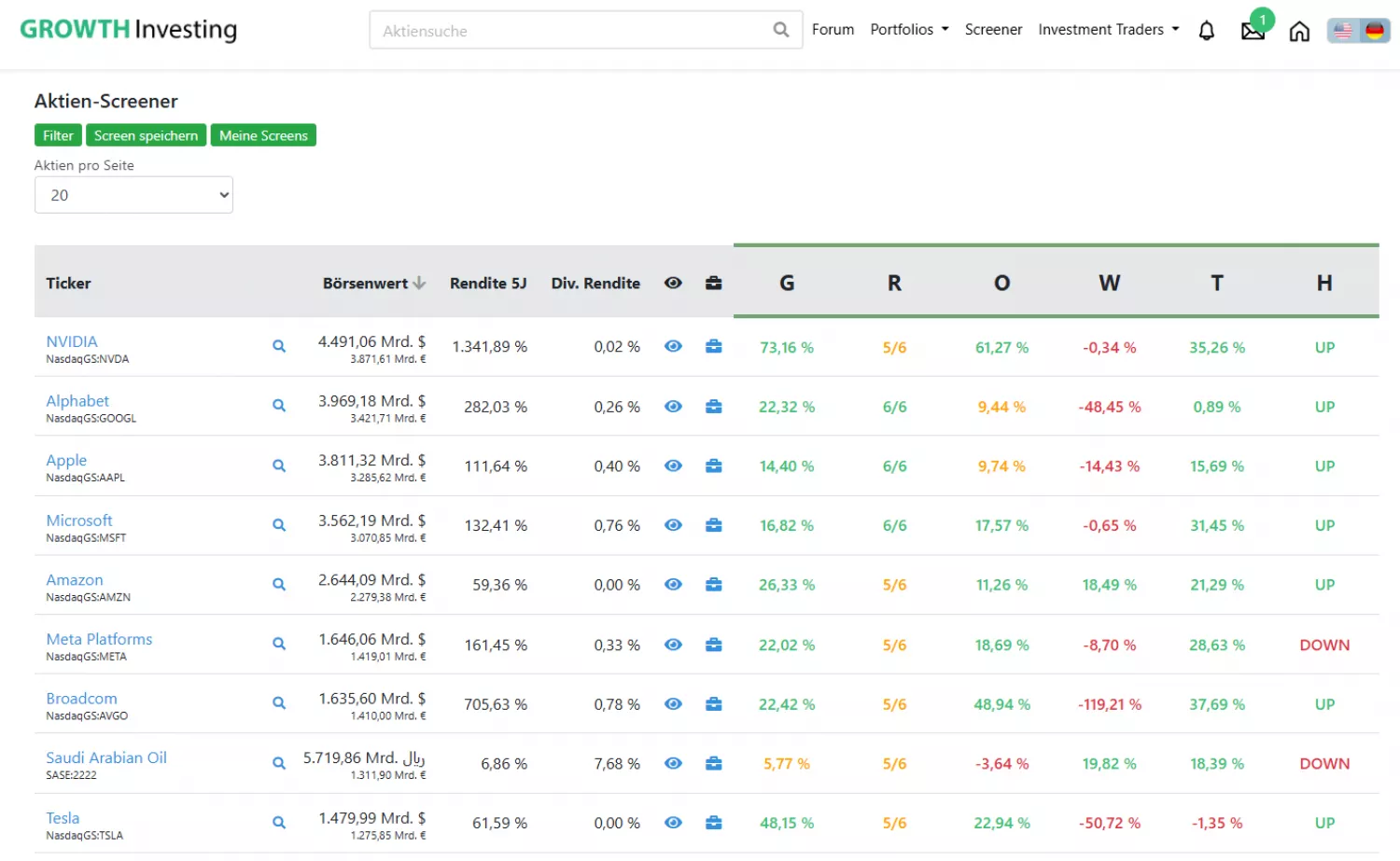Switch the site language to German
The height and width of the screenshot is (861, 1400).
1372,30
